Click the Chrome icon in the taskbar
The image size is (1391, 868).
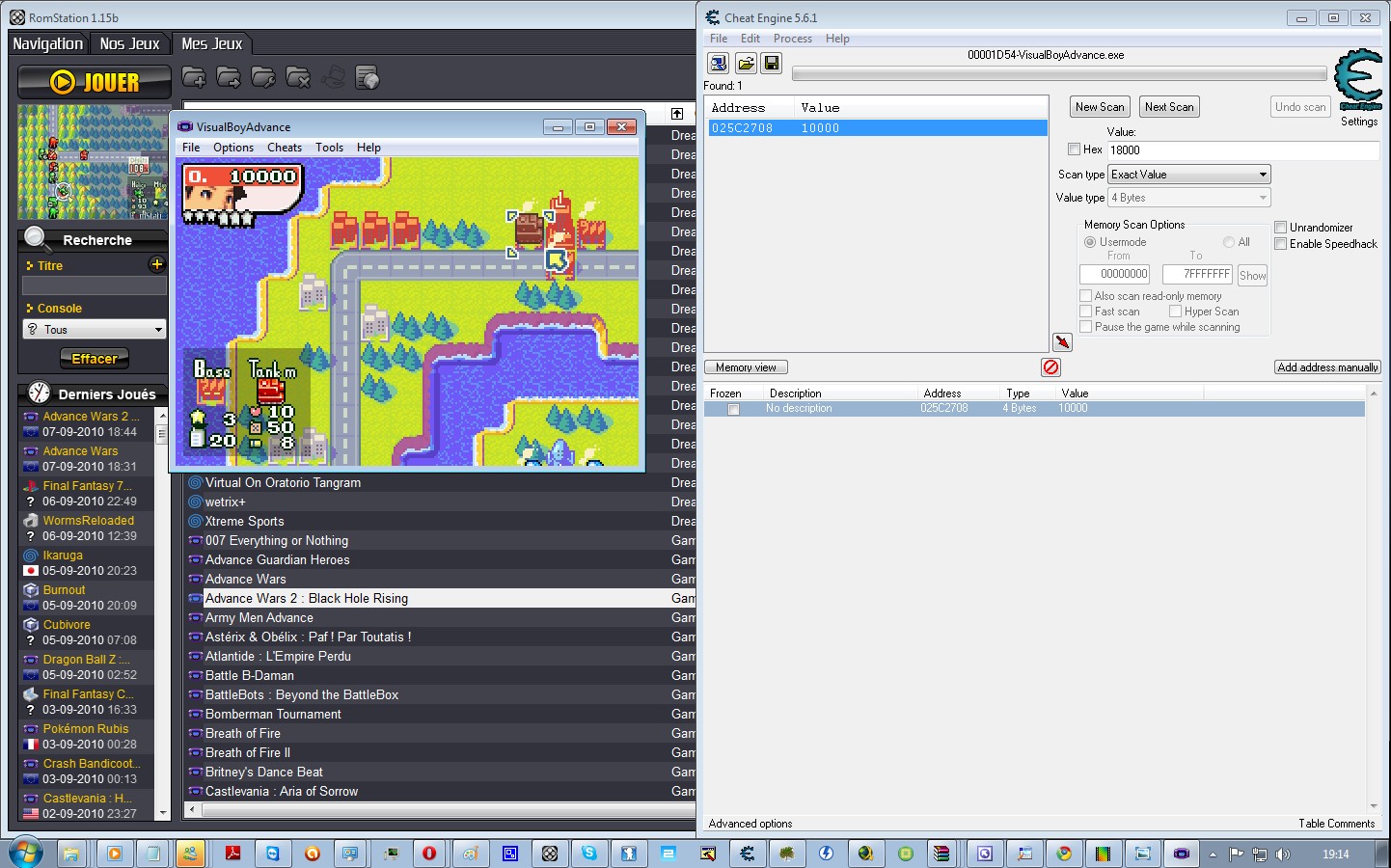tap(1064, 854)
